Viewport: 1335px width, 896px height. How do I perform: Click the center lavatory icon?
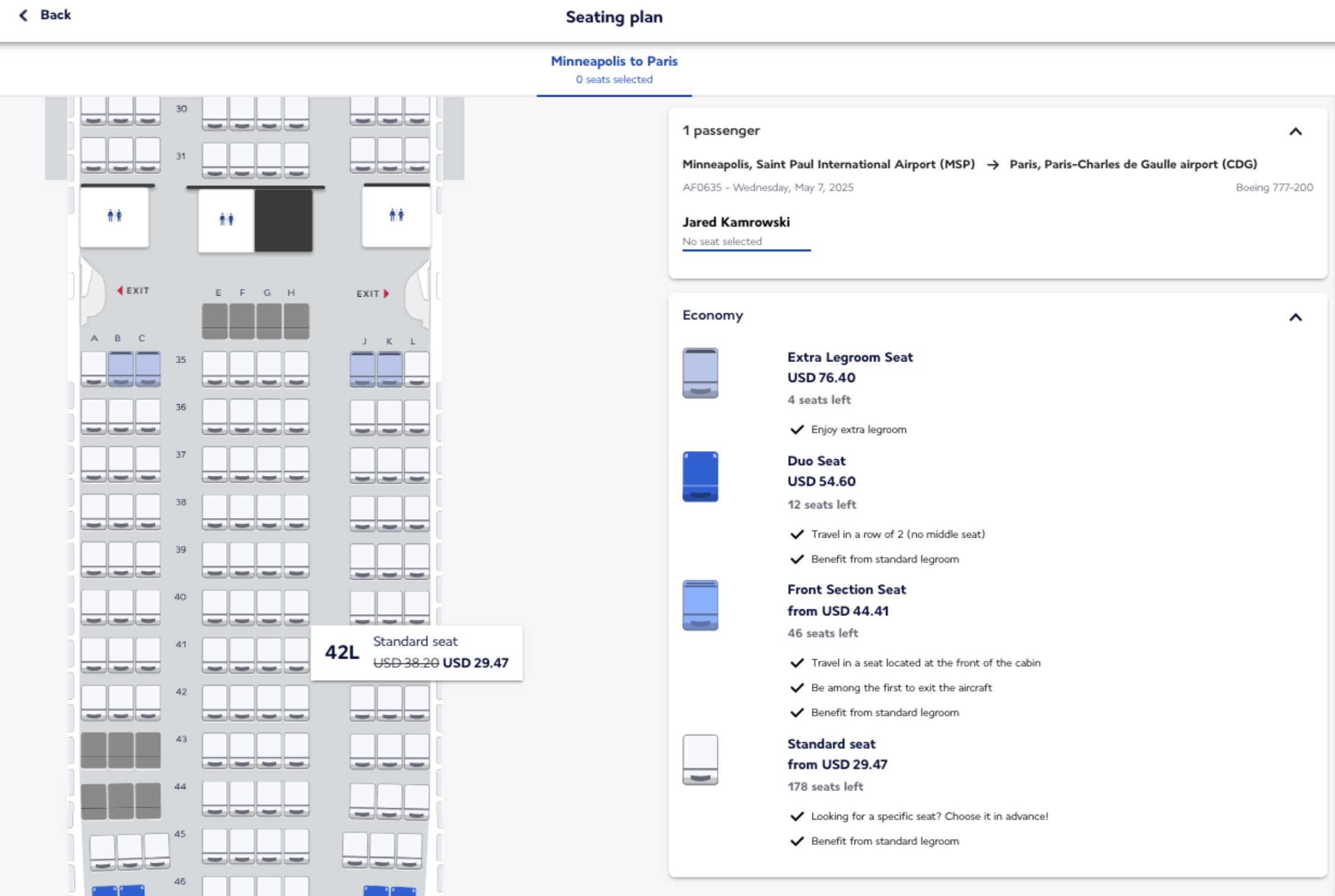pos(228,218)
